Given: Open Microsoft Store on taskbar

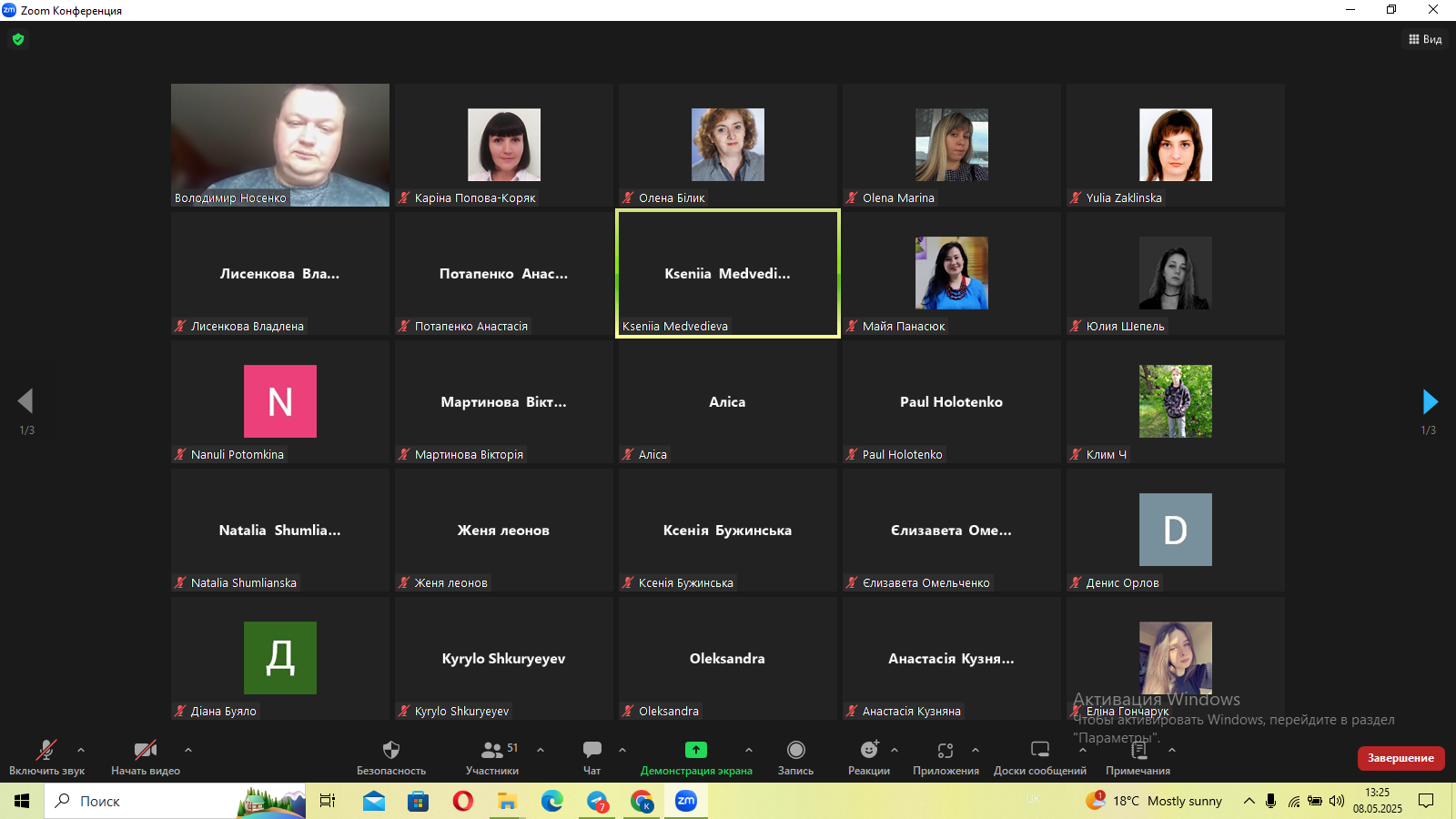Looking at the screenshot, I should point(418,801).
